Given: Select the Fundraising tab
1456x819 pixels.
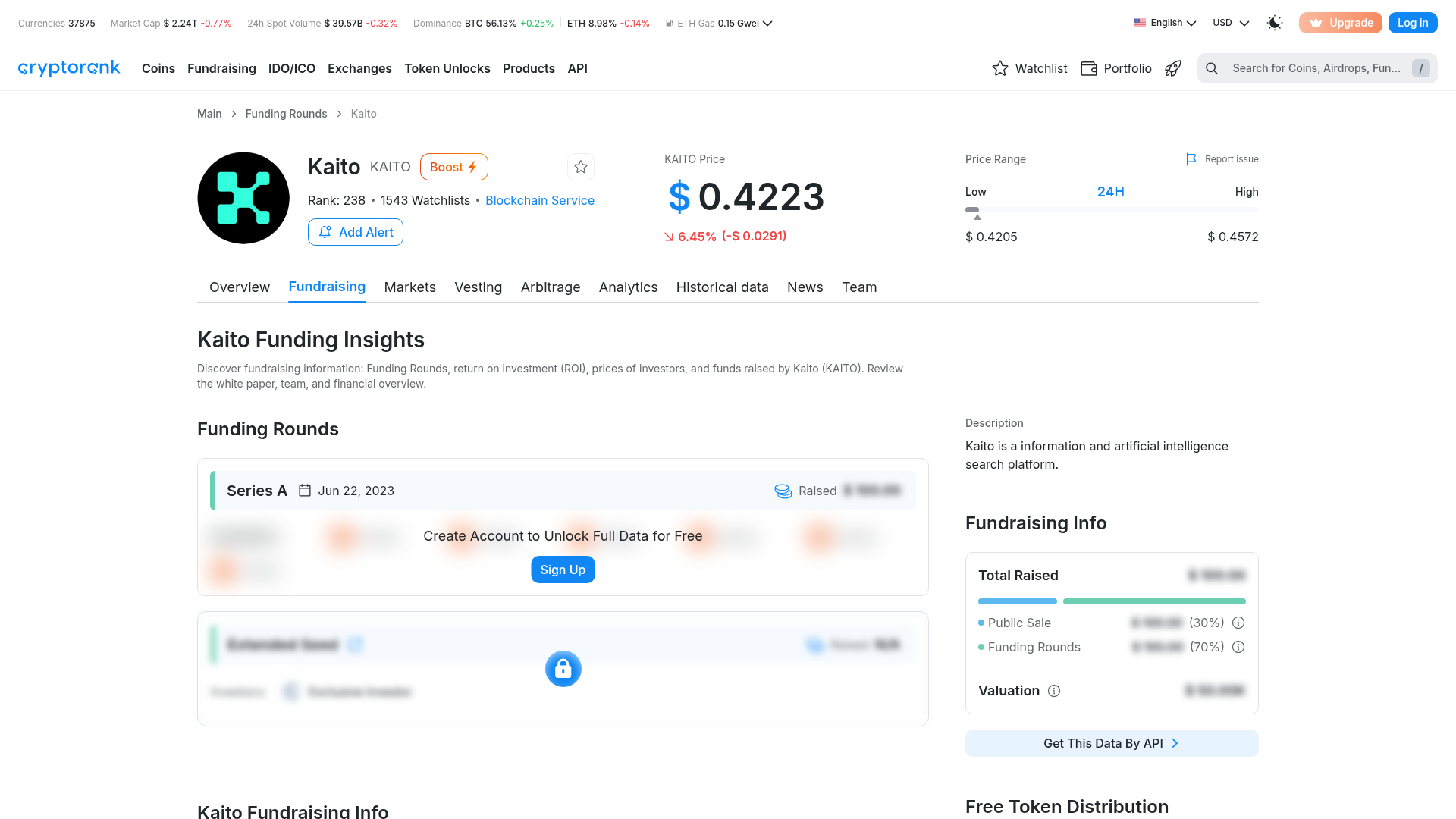Looking at the screenshot, I should pyautogui.click(x=327, y=287).
